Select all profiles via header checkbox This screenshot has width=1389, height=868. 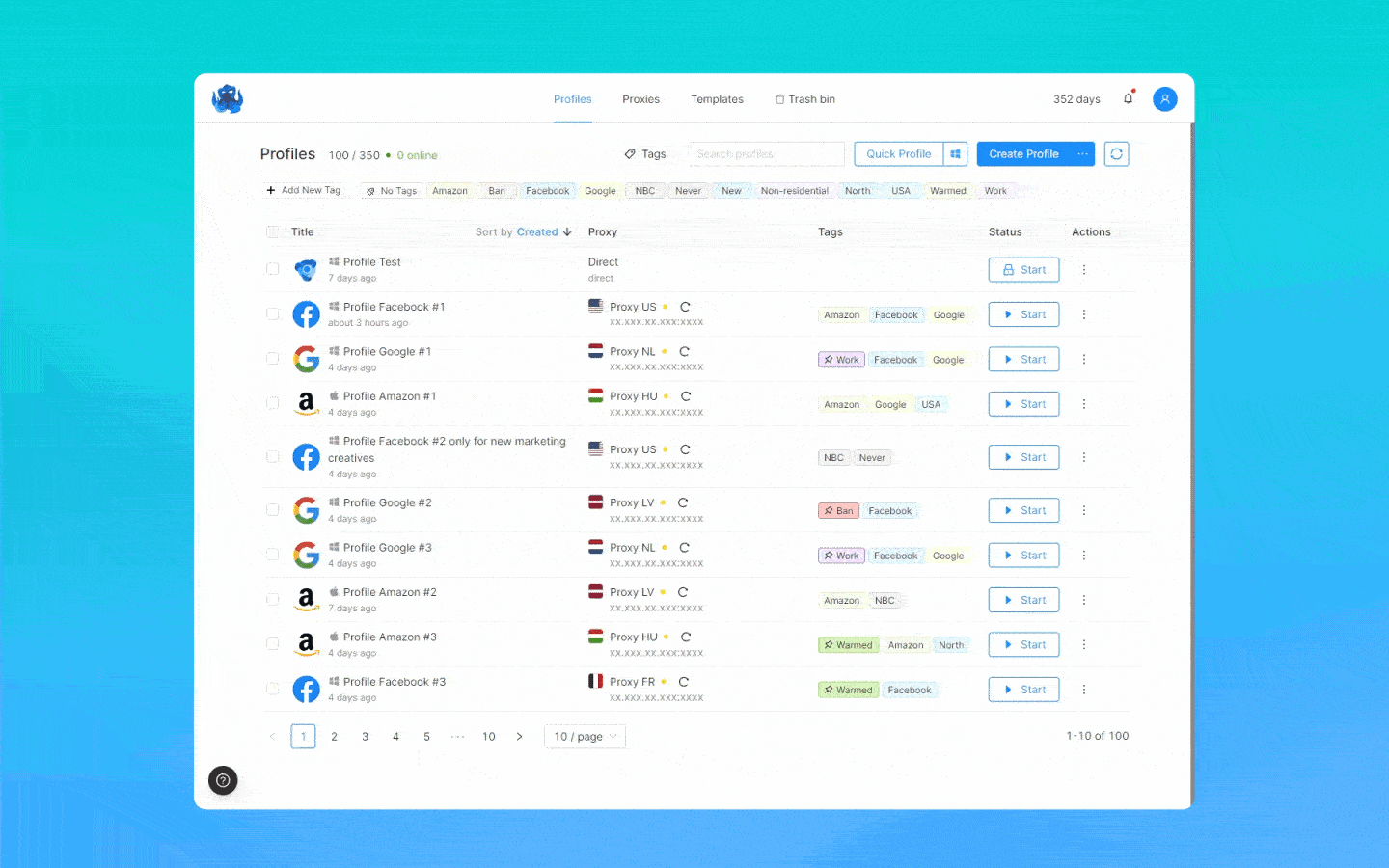[273, 231]
